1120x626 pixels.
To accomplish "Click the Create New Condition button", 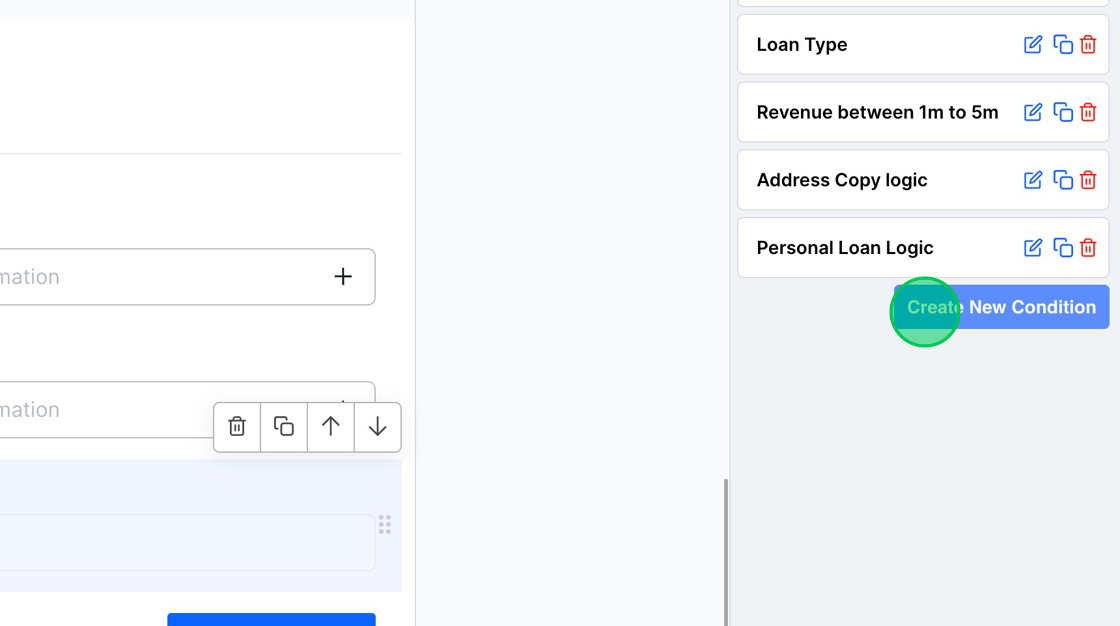I will coord(1001,307).
